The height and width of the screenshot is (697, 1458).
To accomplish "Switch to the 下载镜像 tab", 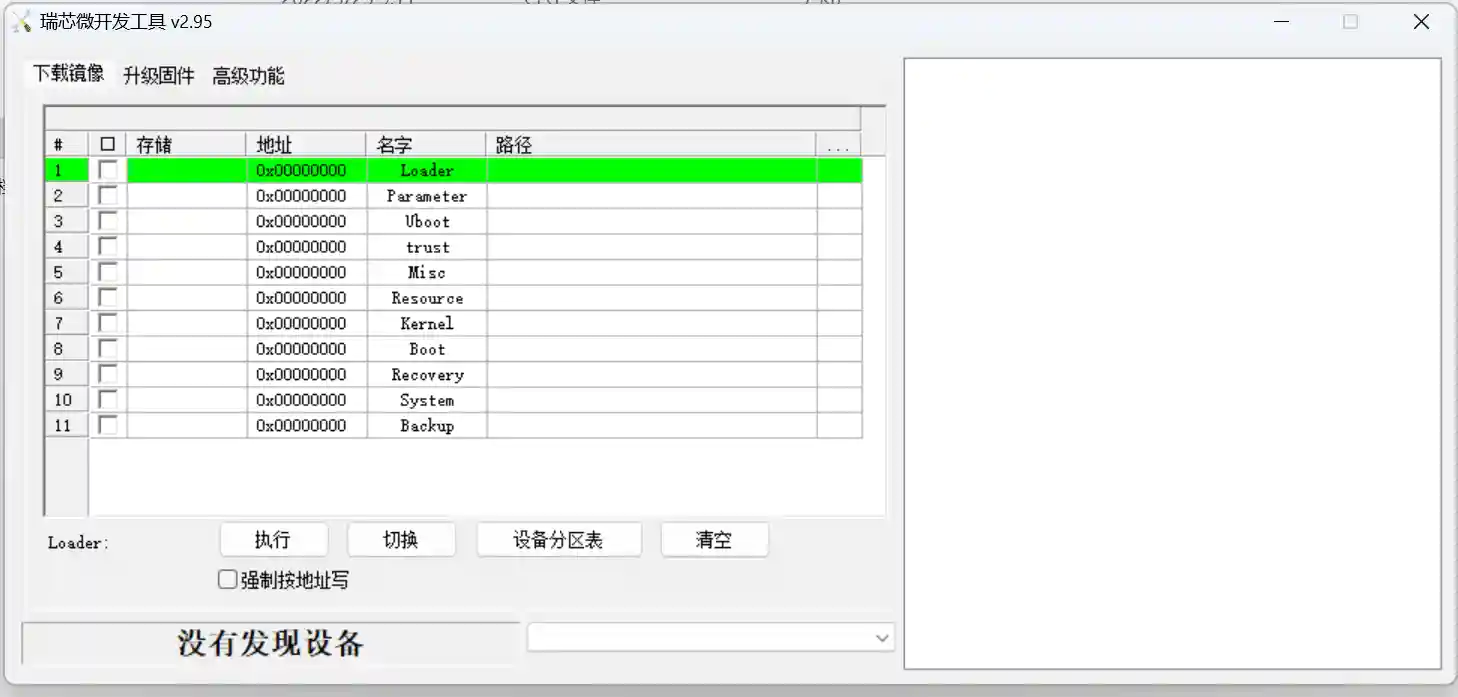I will (68, 74).
